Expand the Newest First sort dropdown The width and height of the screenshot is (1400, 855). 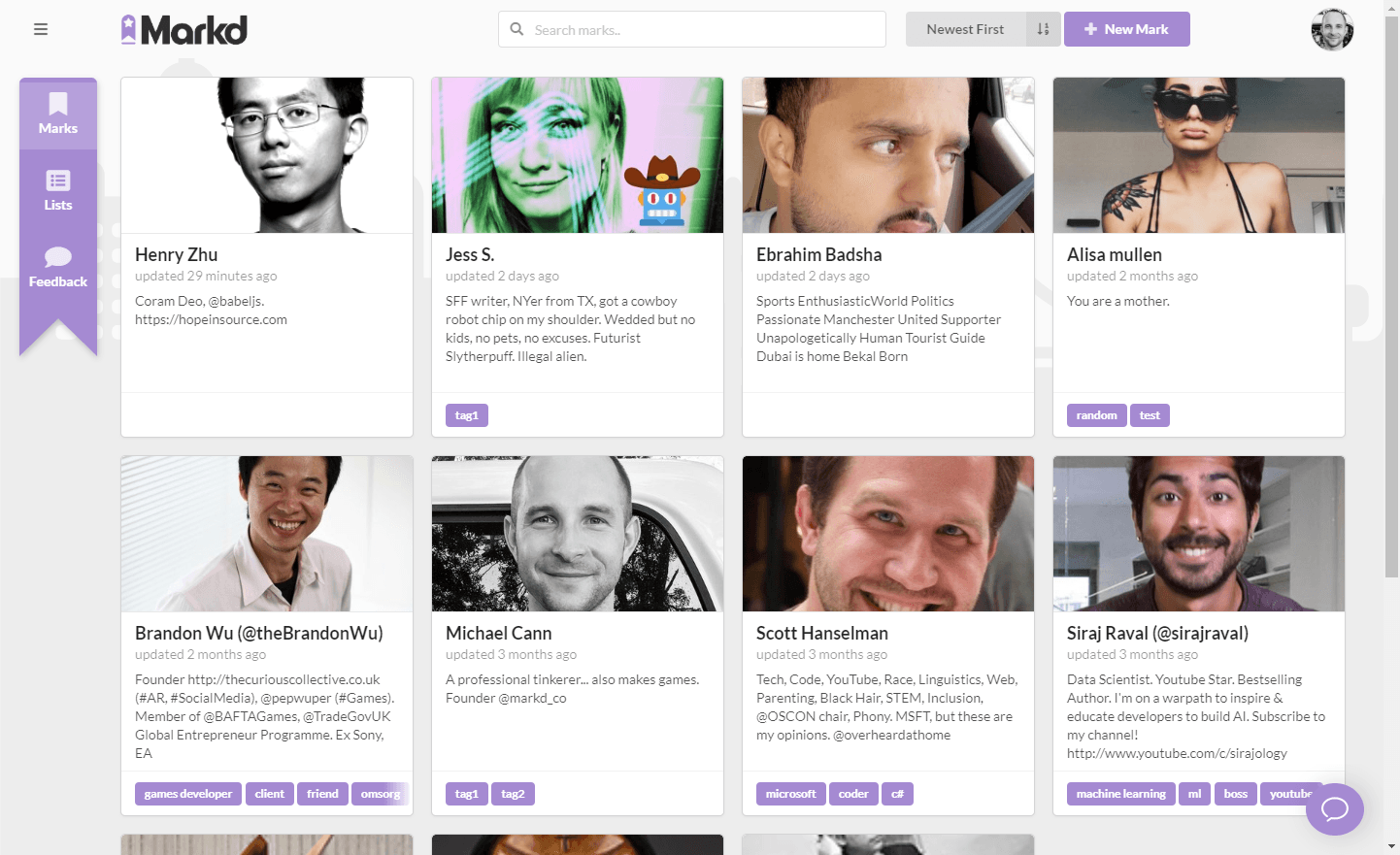pos(965,29)
